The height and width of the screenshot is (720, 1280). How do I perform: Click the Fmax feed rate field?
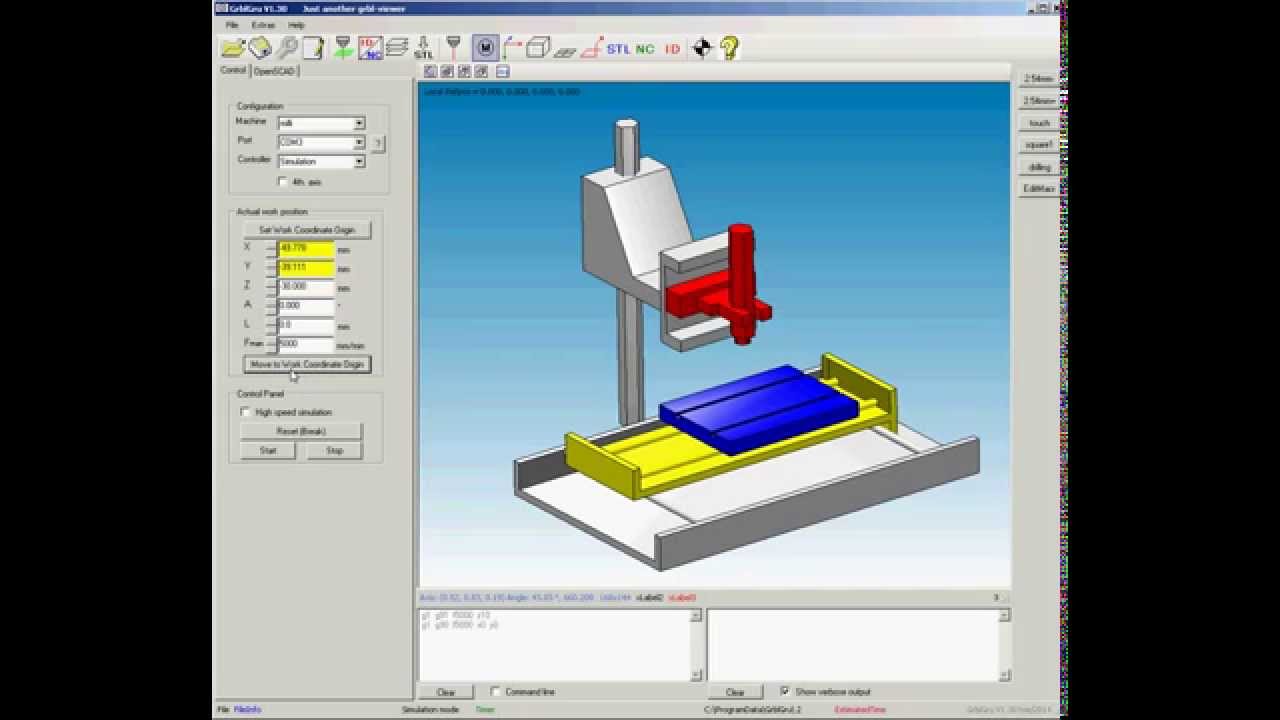pyautogui.click(x=306, y=344)
